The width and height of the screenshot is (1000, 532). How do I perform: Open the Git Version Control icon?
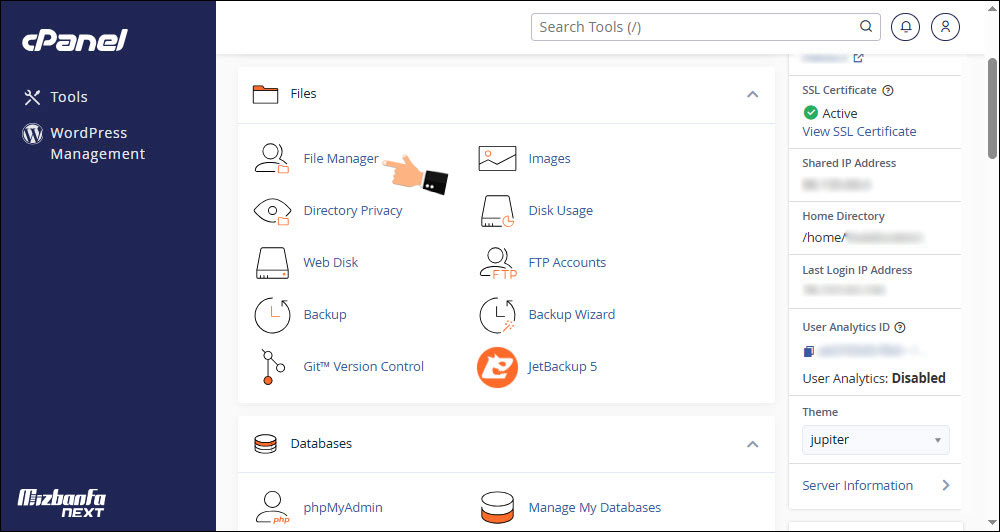[273, 367]
